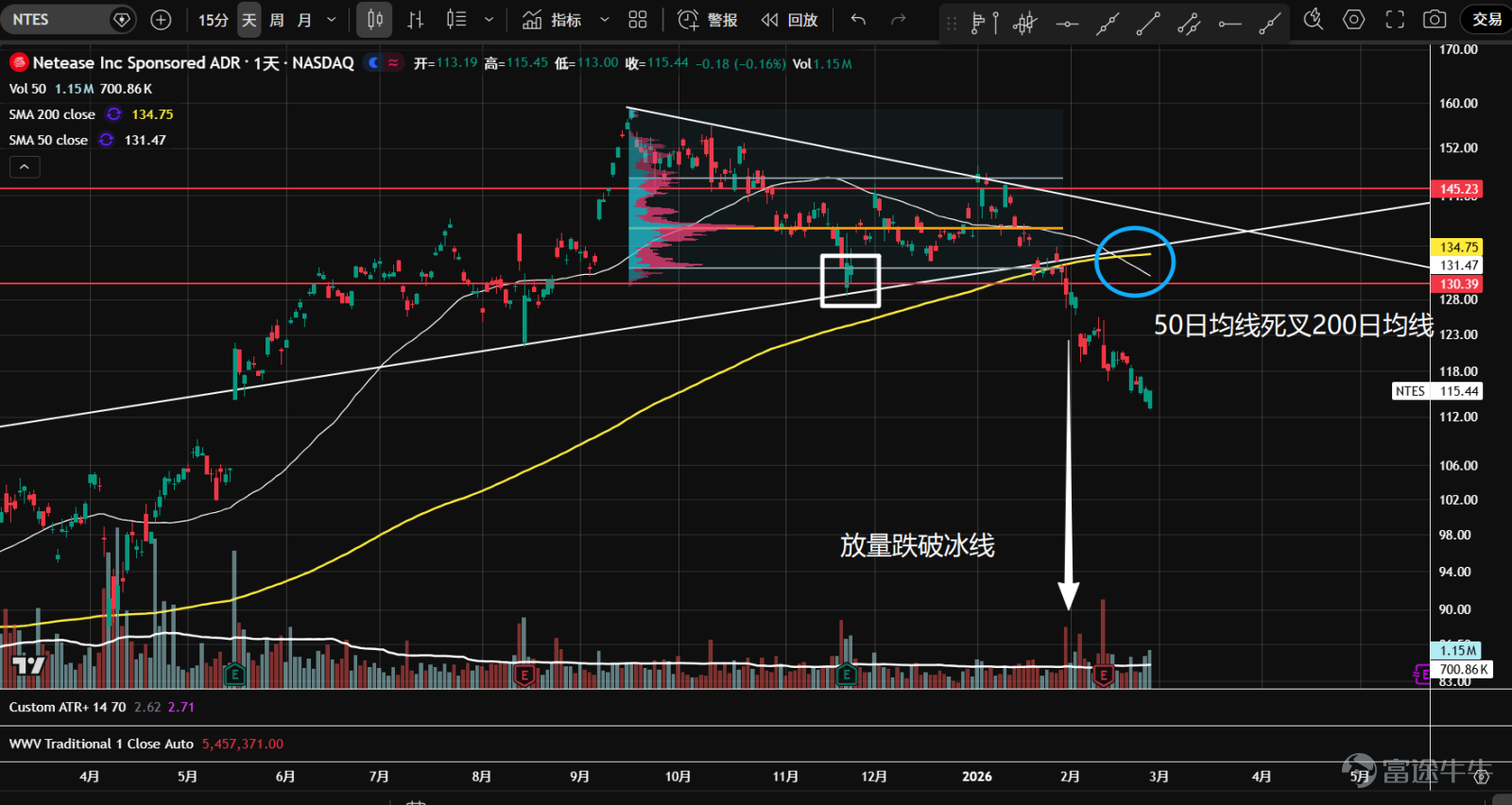The image size is (1512, 805).
Task: Click the 145.23 red price label
Action: [1458, 189]
